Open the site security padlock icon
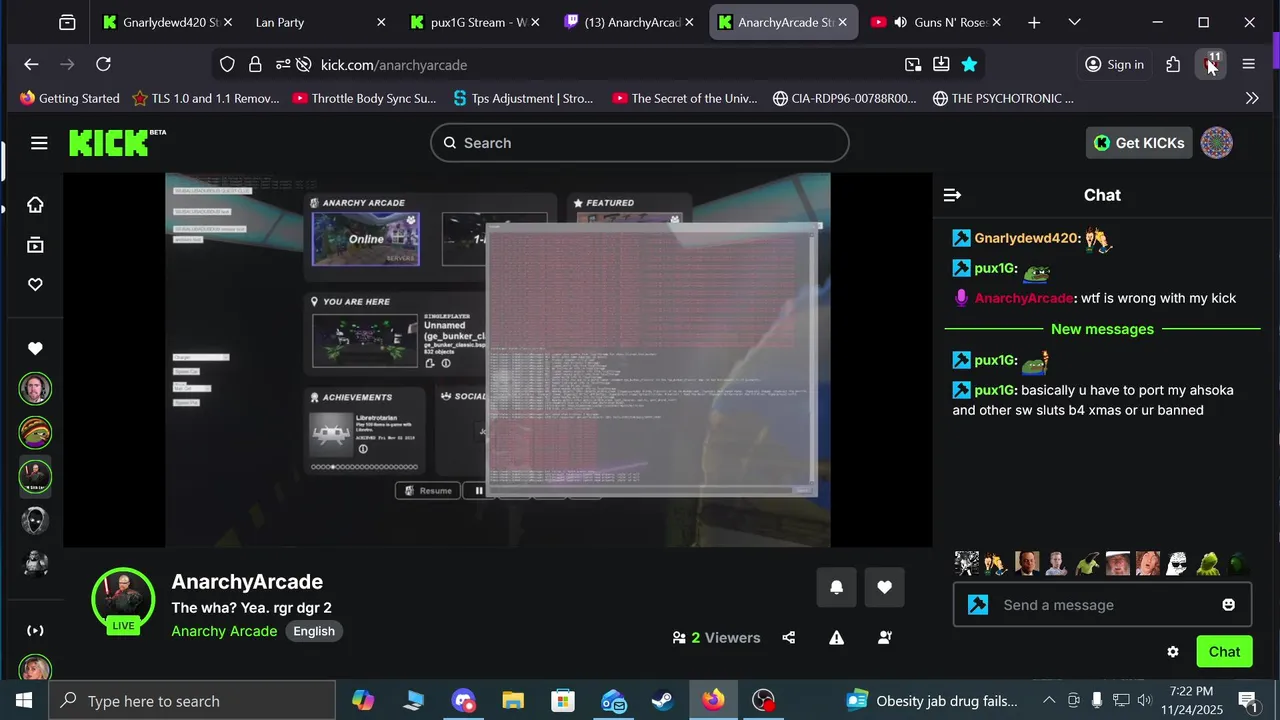 (255, 65)
